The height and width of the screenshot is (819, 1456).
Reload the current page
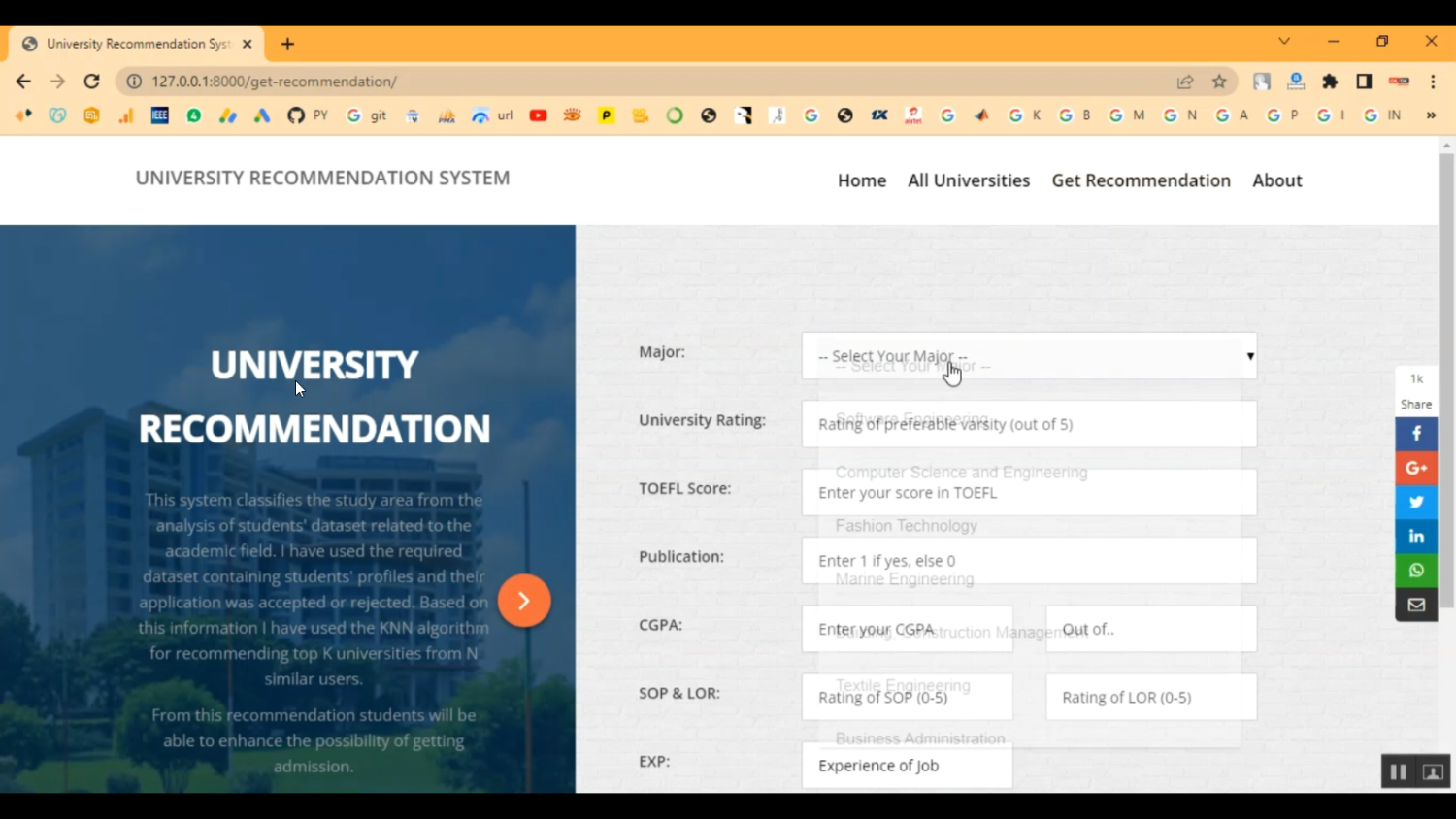[x=91, y=82]
